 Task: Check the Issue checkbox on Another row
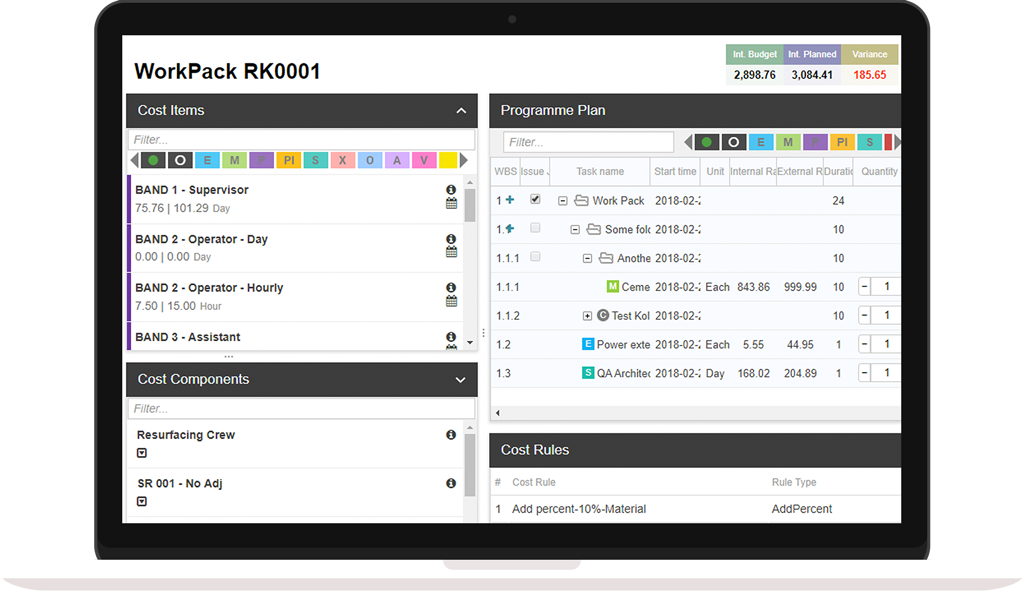pos(535,257)
